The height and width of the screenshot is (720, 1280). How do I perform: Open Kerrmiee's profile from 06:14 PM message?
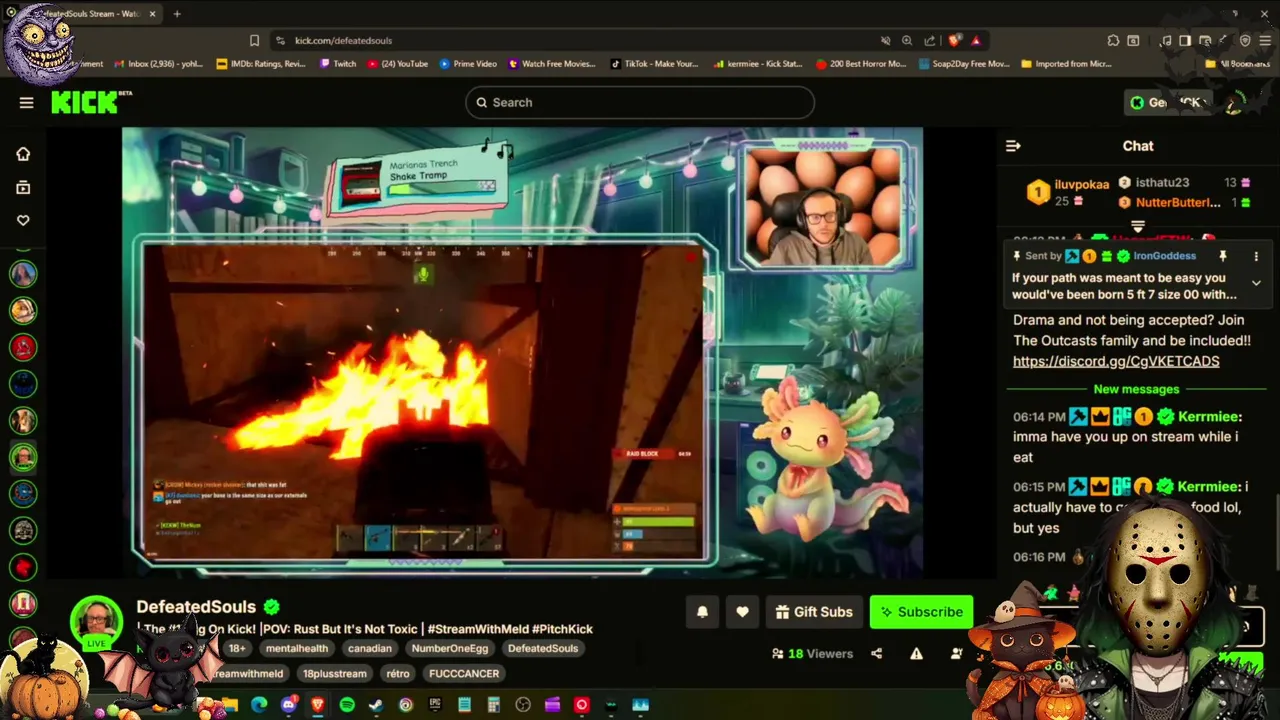click(1210, 416)
